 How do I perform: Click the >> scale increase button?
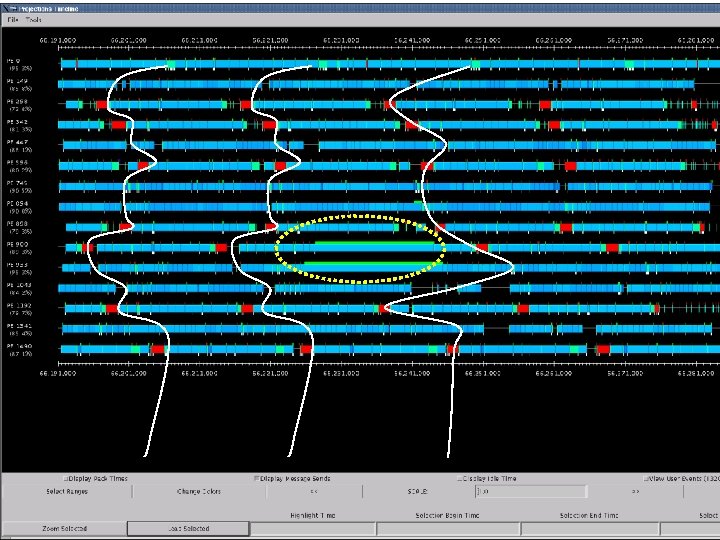636,491
